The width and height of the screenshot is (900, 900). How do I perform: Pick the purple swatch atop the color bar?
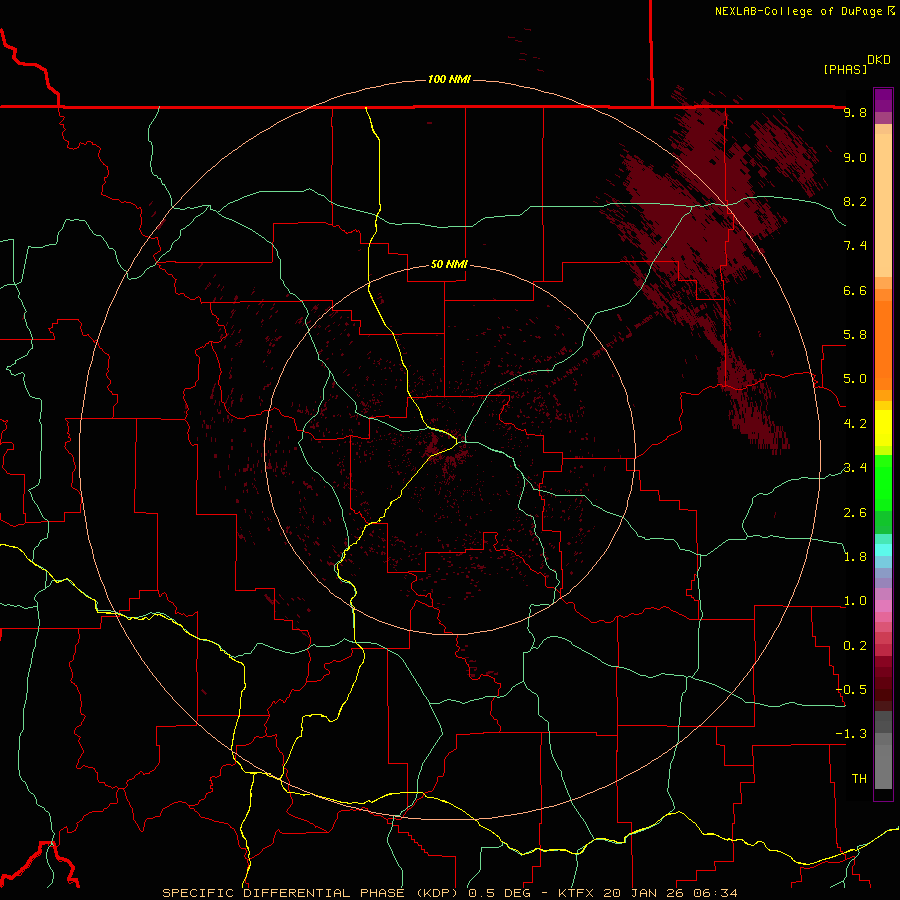coord(883,100)
